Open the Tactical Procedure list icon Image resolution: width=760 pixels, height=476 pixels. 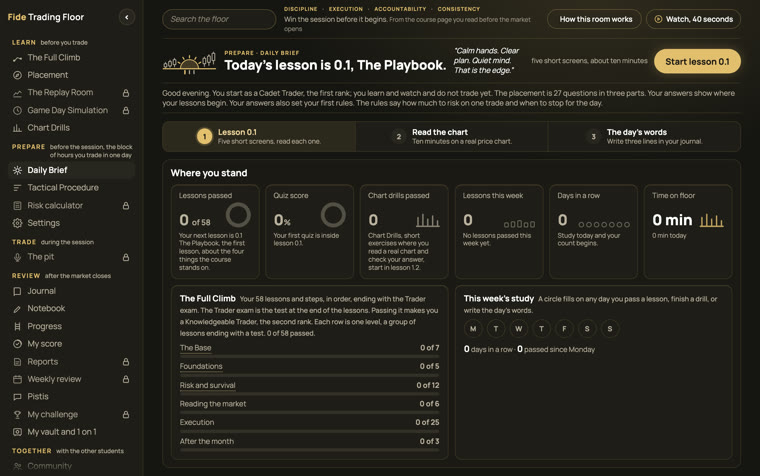coord(17,188)
